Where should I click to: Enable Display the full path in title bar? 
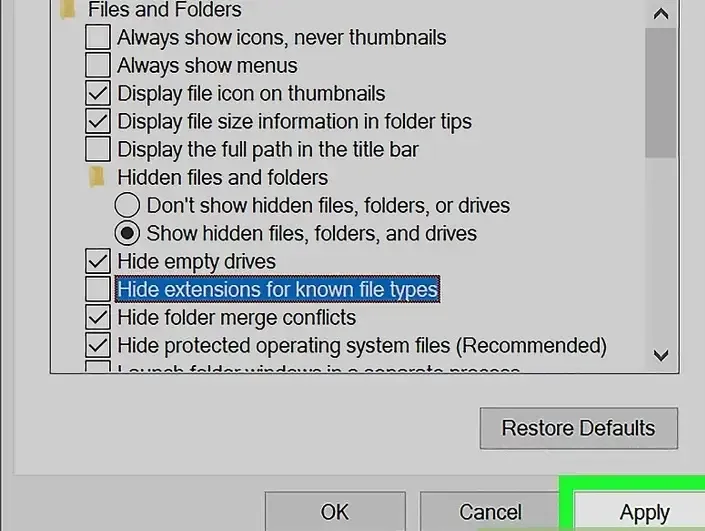98,149
